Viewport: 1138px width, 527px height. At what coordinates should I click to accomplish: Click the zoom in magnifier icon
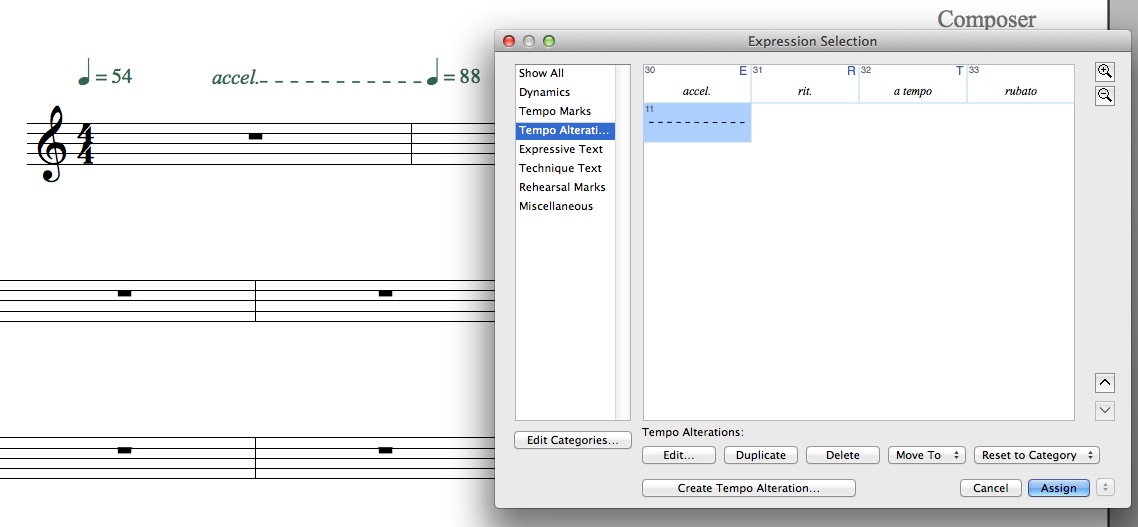(1105, 72)
